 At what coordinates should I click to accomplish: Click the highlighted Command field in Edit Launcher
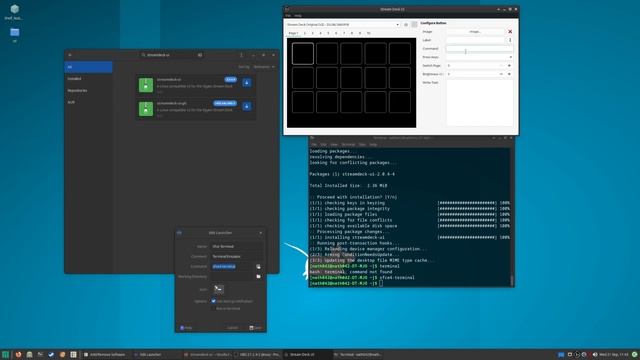(x=232, y=267)
